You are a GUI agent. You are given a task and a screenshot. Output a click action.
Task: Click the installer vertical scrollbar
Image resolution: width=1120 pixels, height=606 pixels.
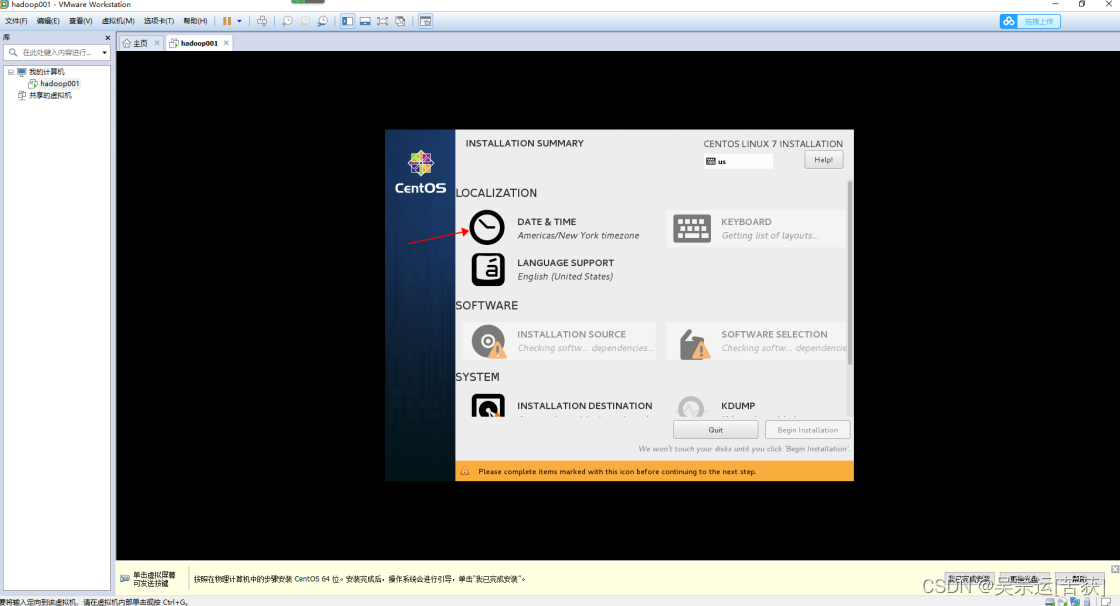pyautogui.click(x=850, y=273)
